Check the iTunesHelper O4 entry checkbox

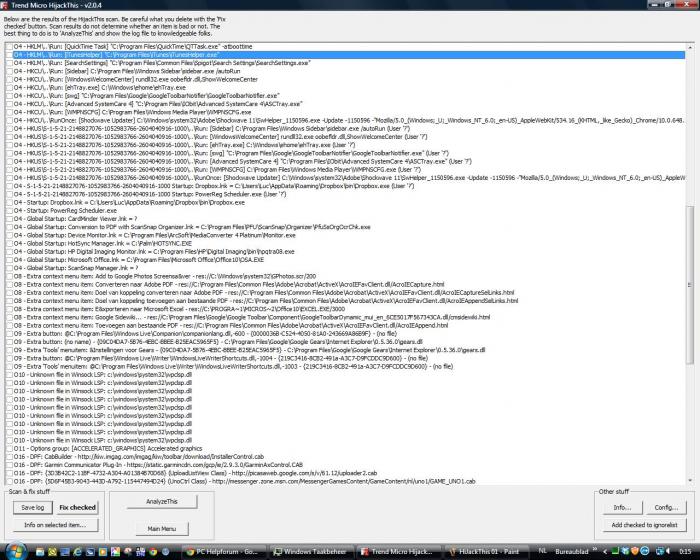[x=9, y=55]
